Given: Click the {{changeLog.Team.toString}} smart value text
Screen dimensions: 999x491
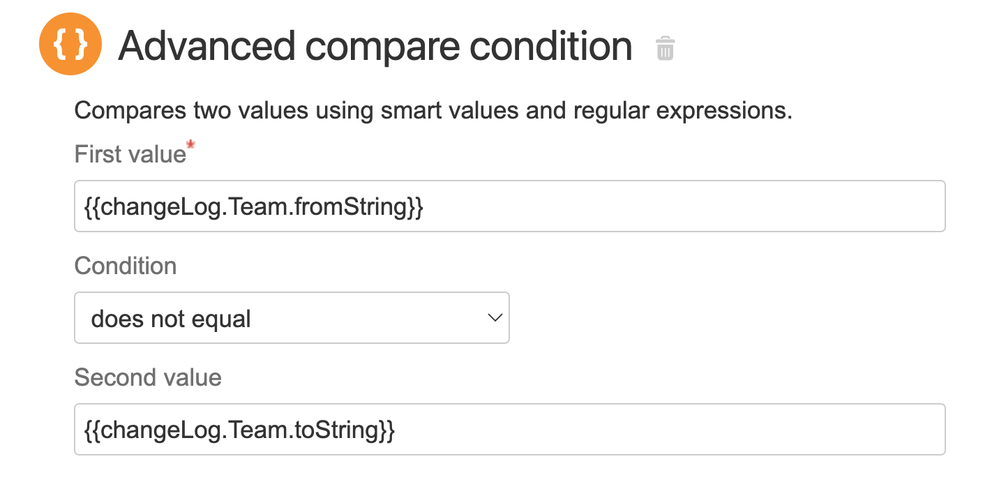Looking at the screenshot, I should tap(240, 430).
